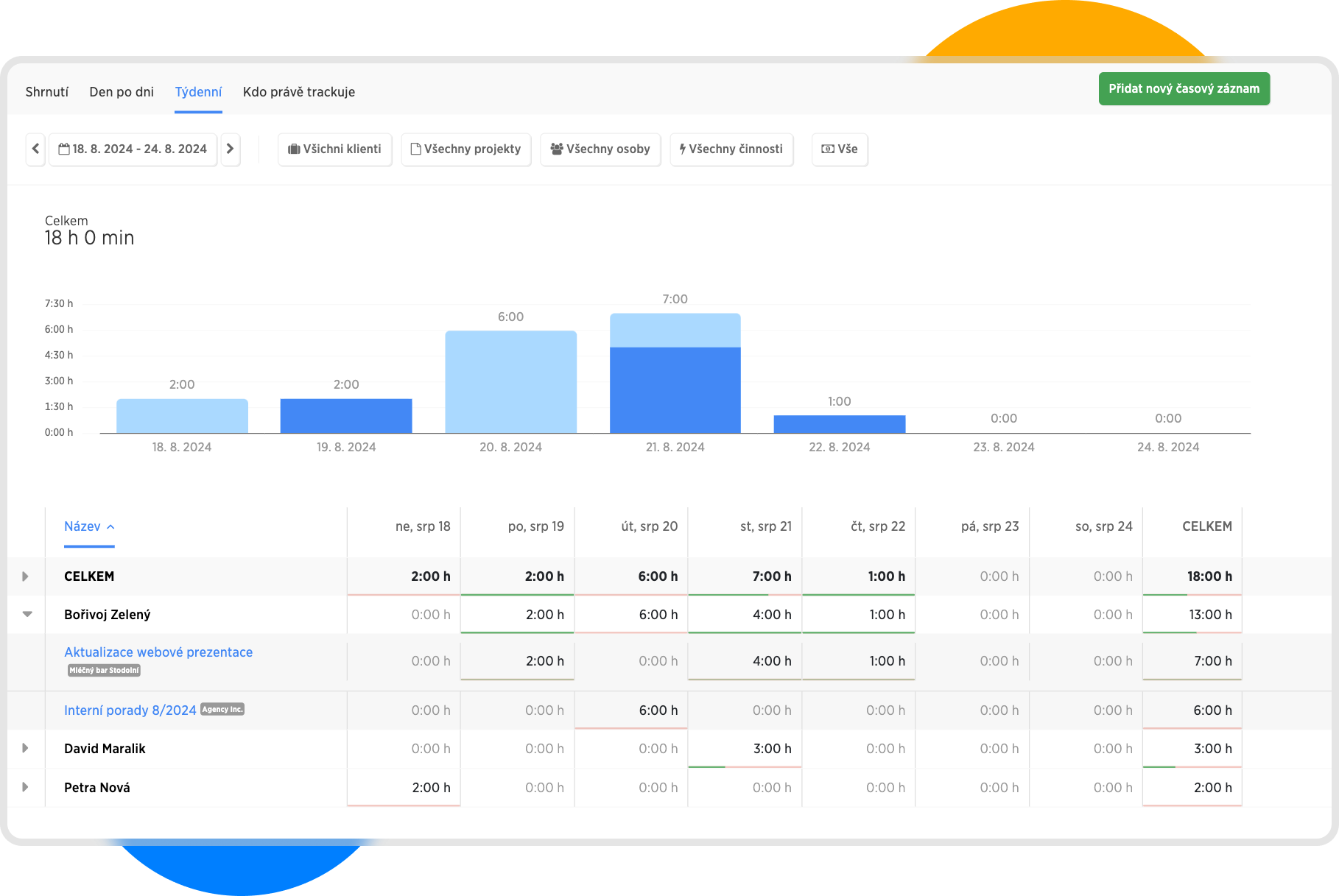Expand the CELKEM row triangle

click(x=26, y=576)
